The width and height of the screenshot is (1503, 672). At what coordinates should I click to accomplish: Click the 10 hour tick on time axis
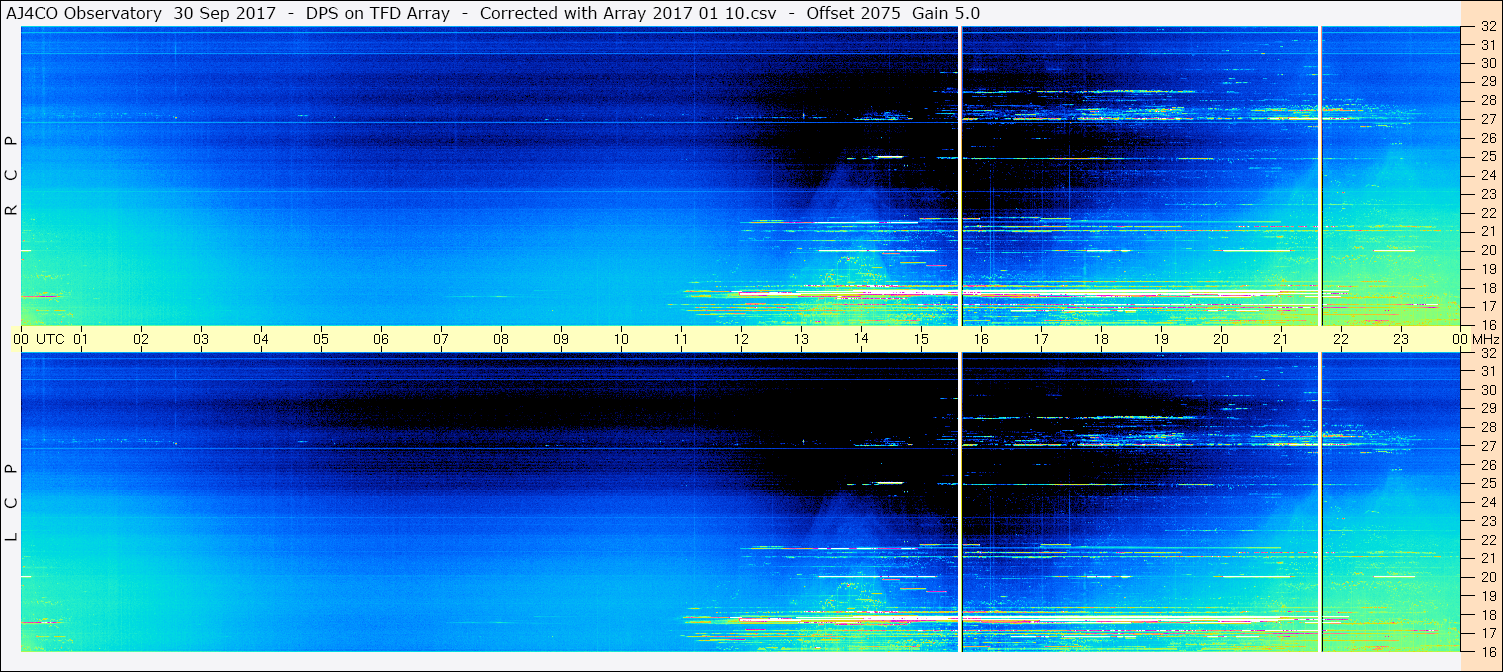[621, 339]
